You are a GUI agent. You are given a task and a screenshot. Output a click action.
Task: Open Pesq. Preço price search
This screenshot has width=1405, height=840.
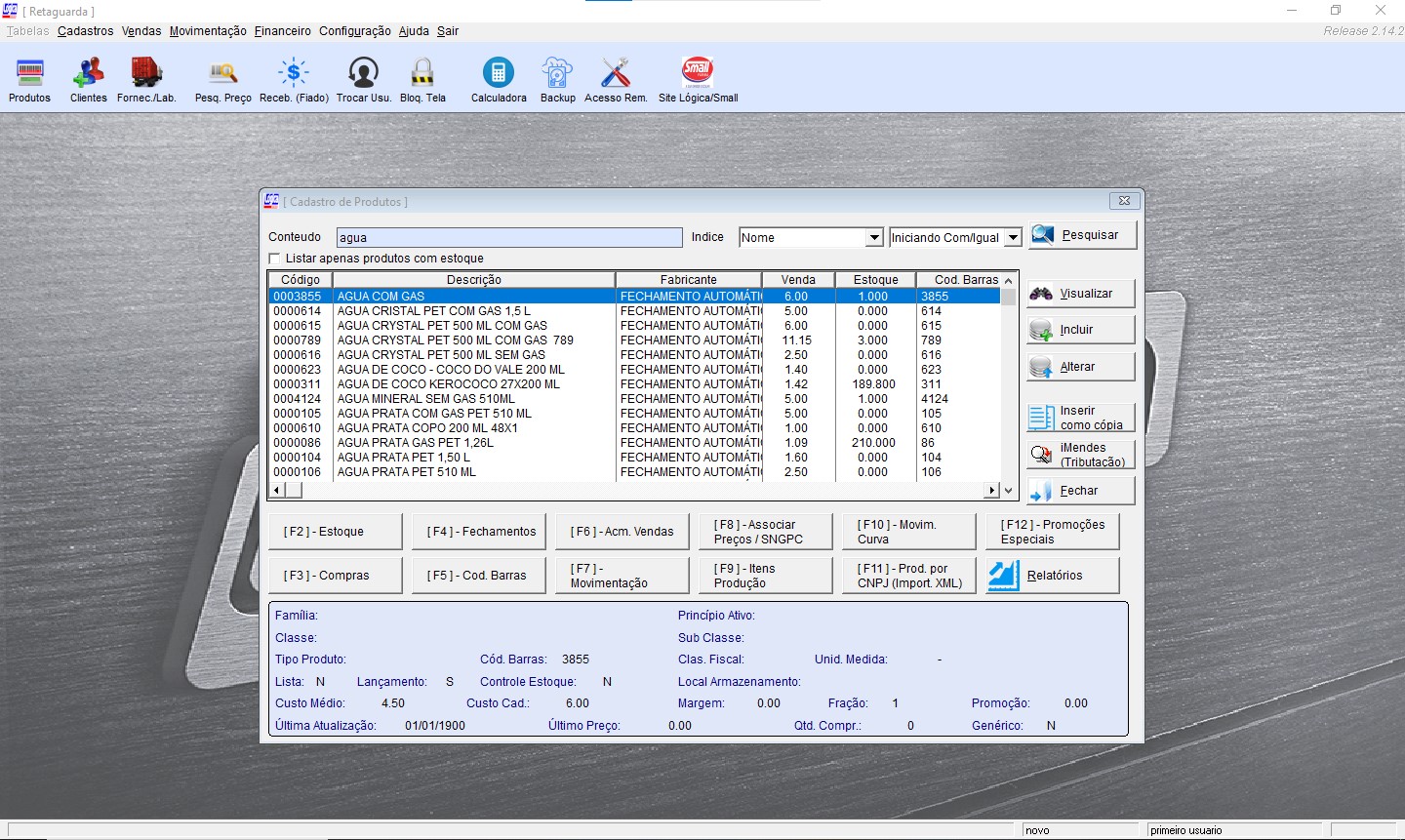[223, 74]
